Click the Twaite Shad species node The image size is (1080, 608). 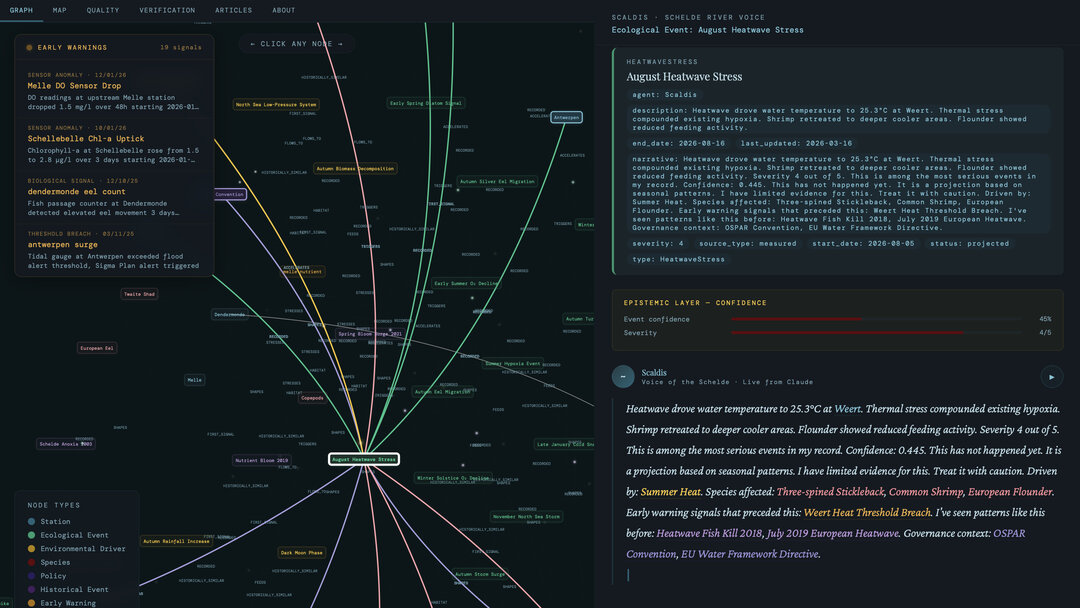tap(139, 294)
